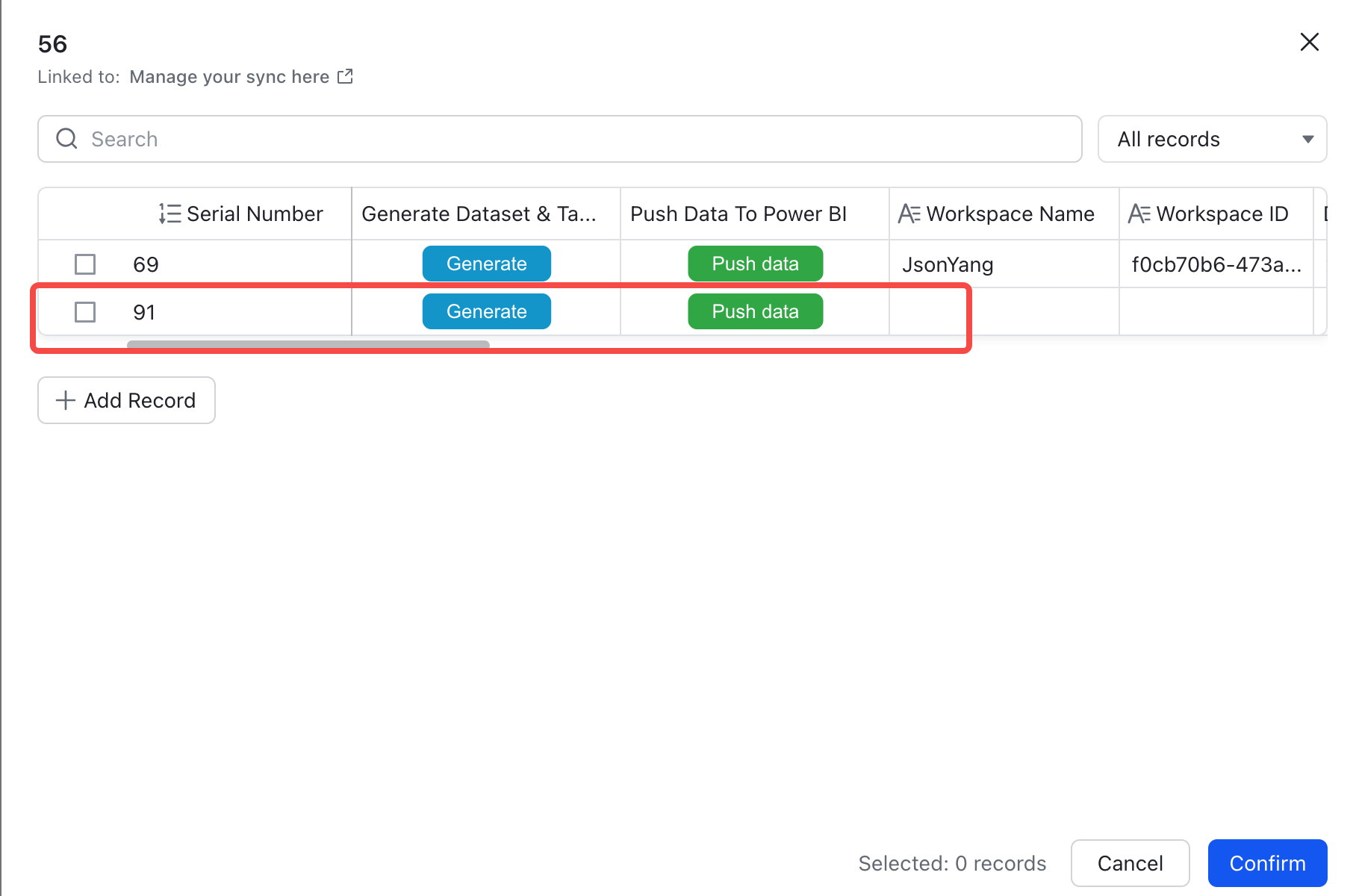Click the plus icon on Add Record
The height and width of the screenshot is (896, 1359).
tap(66, 400)
